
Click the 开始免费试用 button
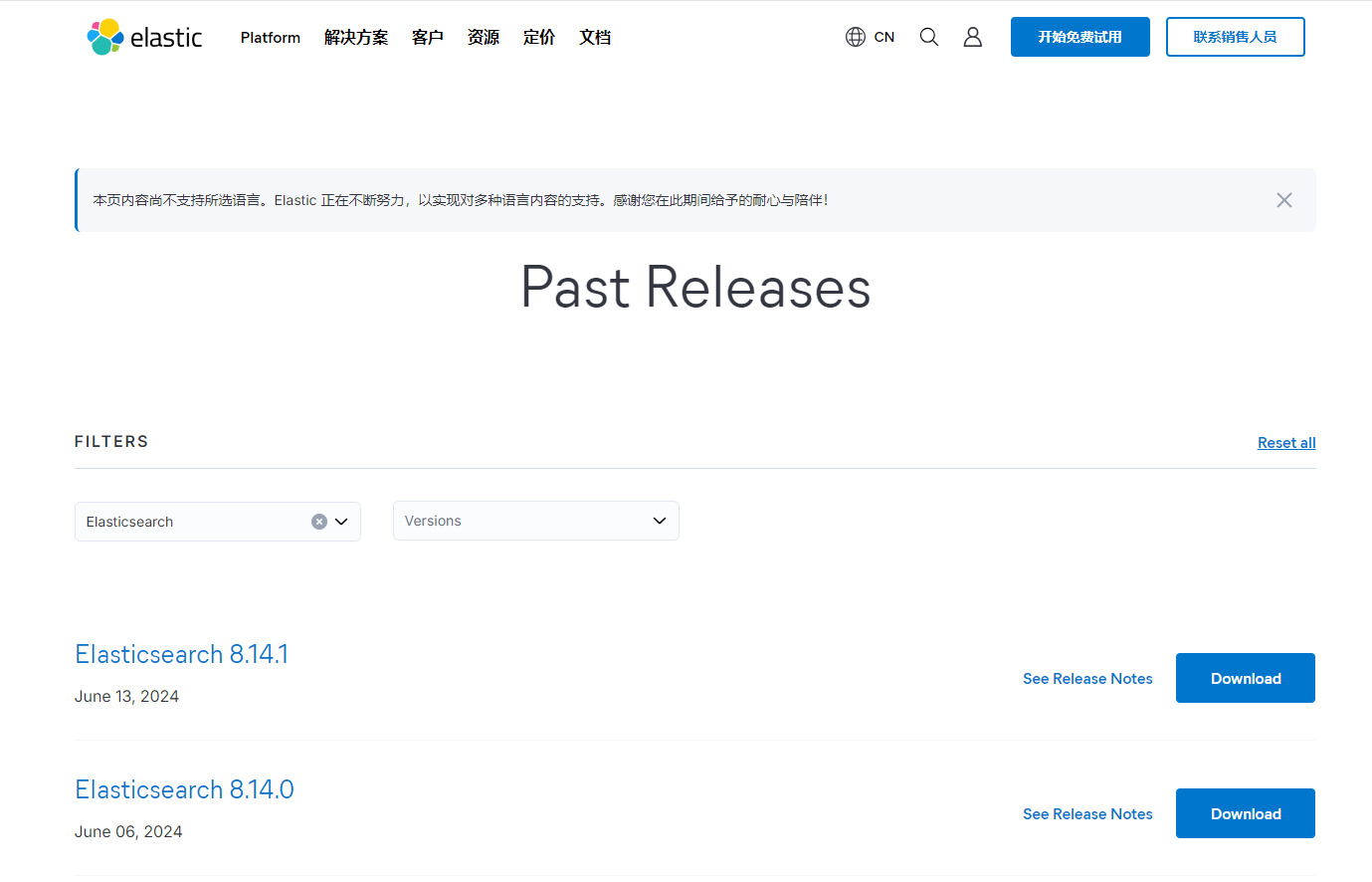[x=1080, y=37]
